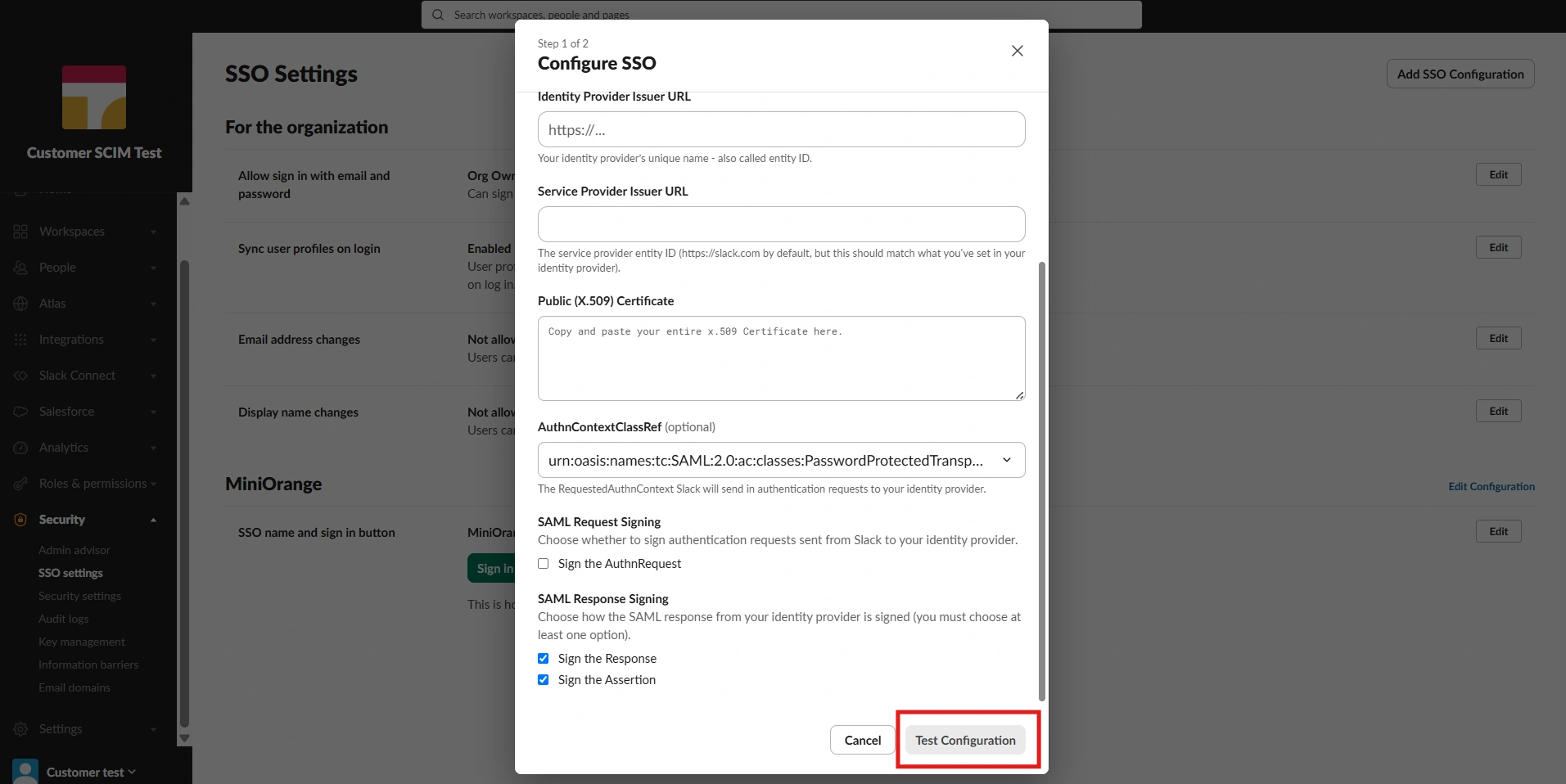Close the Configure SSO dialog

[1018, 51]
